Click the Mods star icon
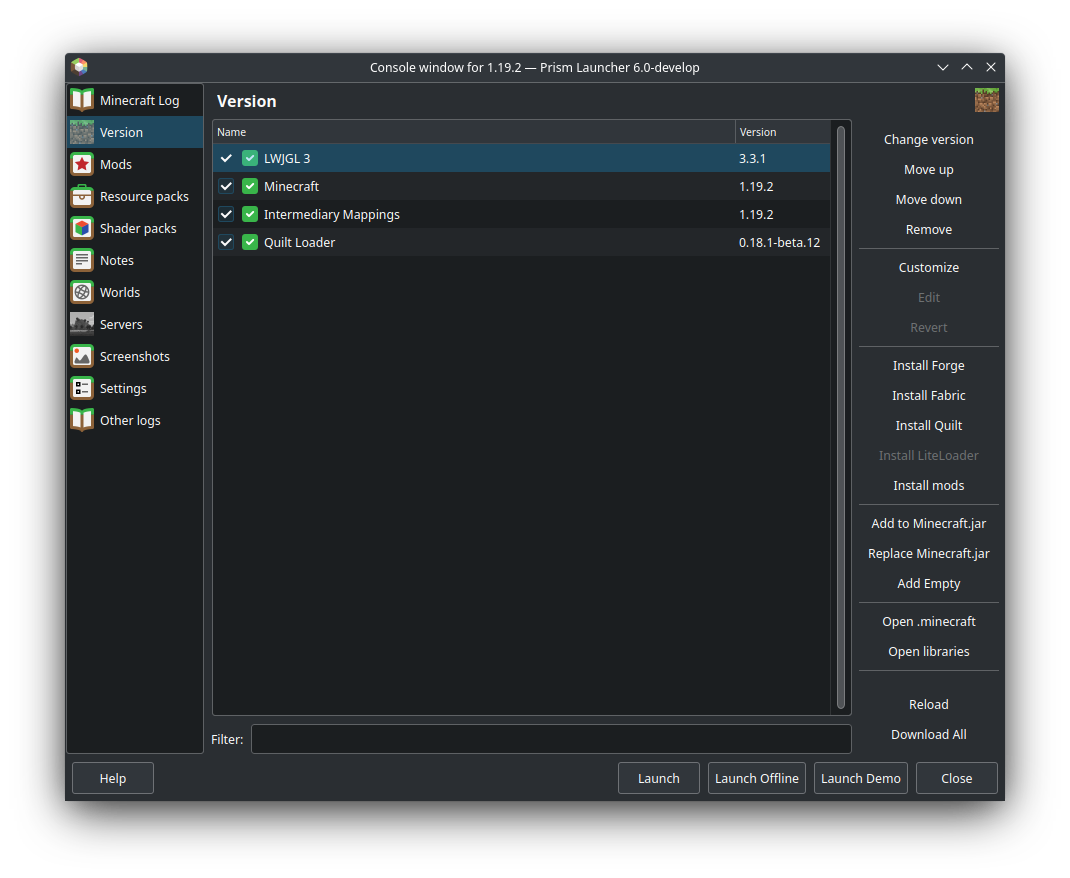The image size is (1070, 878). [82, 164]
